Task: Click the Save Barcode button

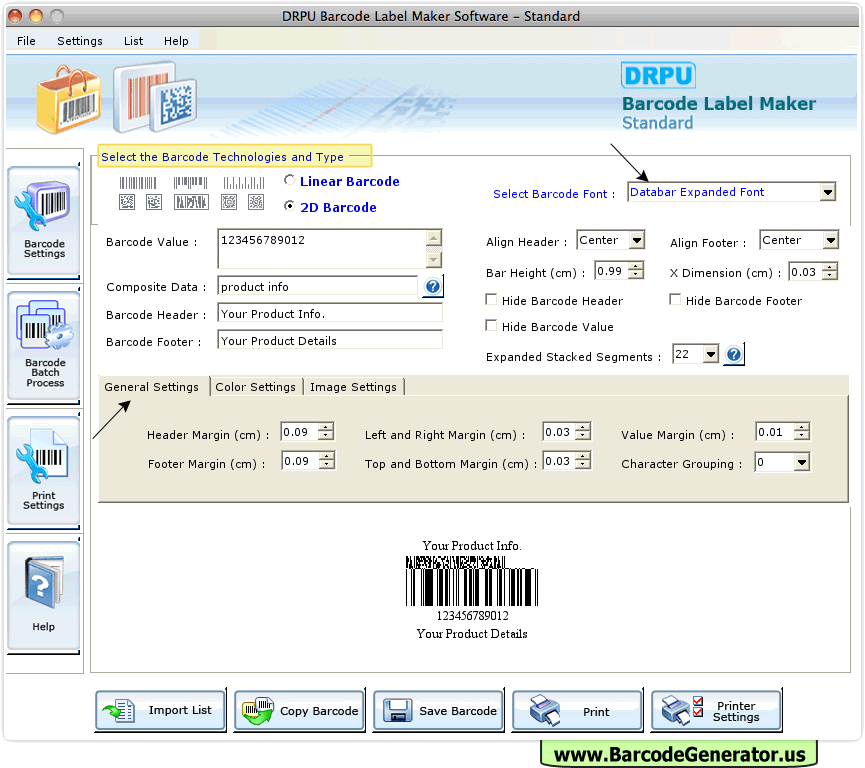Action: click(439, 711)
